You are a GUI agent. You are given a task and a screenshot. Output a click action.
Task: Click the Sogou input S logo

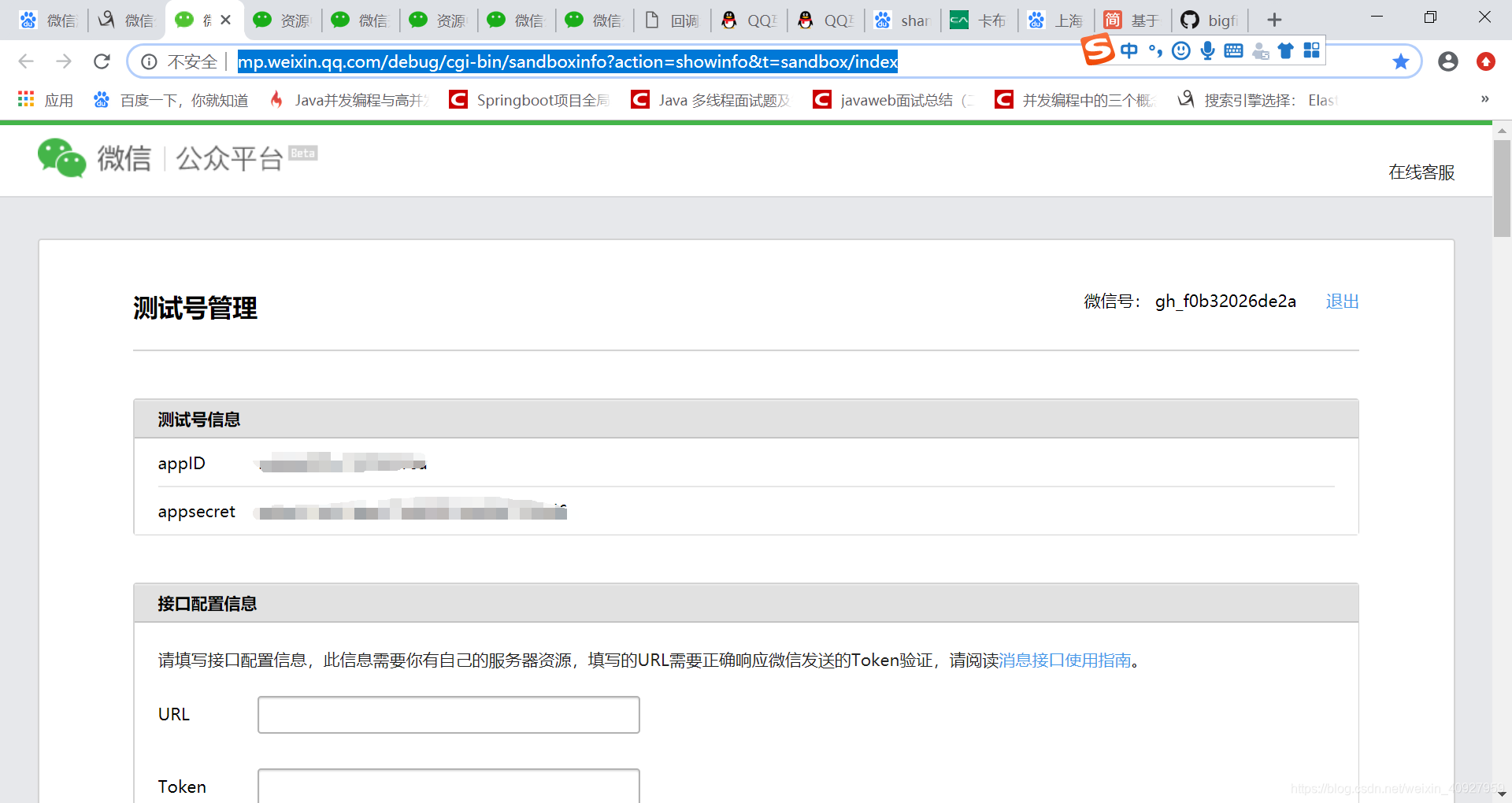(1098, 50)
